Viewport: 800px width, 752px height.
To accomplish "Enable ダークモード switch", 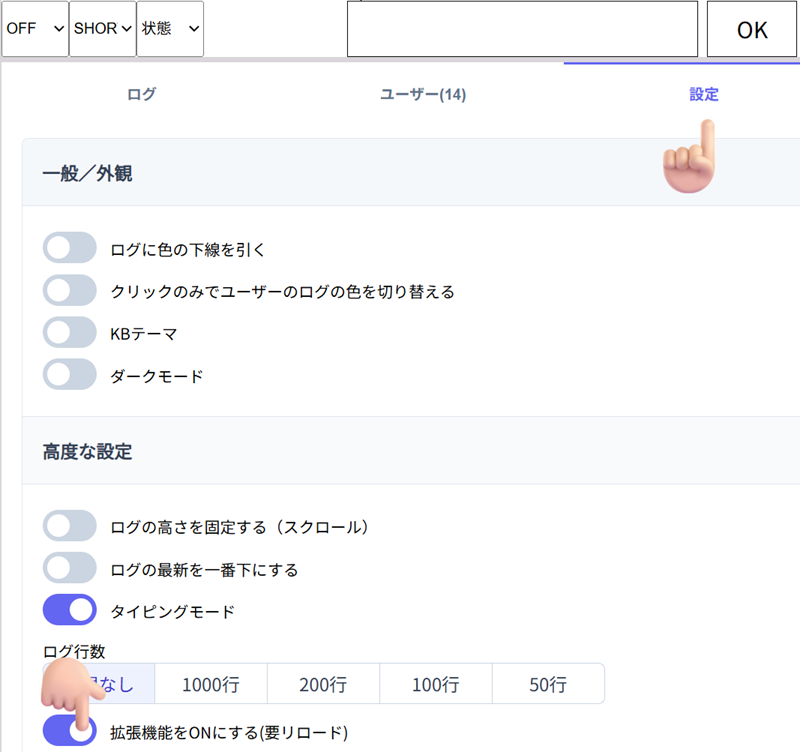I will 70,376.
